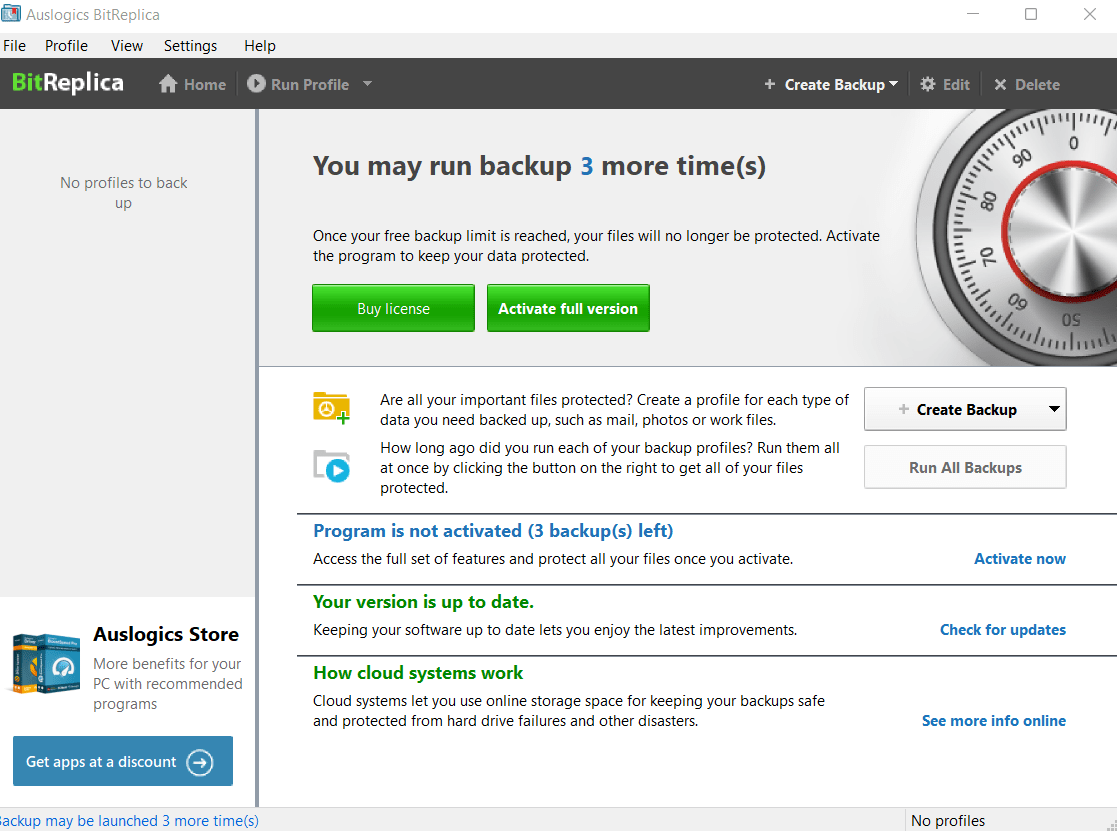Click Get apps at a discount button
Image resolution: width=1117 pixels, height=831 pixels.
[x=123, y=762]
